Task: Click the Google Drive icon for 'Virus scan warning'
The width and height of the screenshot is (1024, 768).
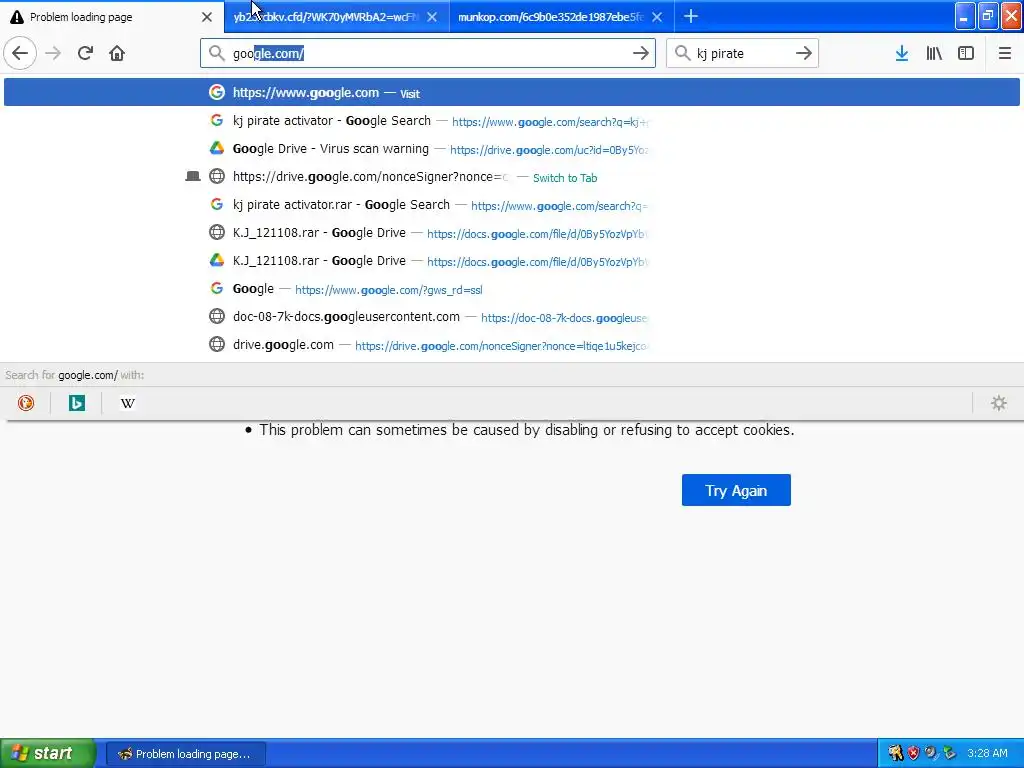Action: pos(217,148)
